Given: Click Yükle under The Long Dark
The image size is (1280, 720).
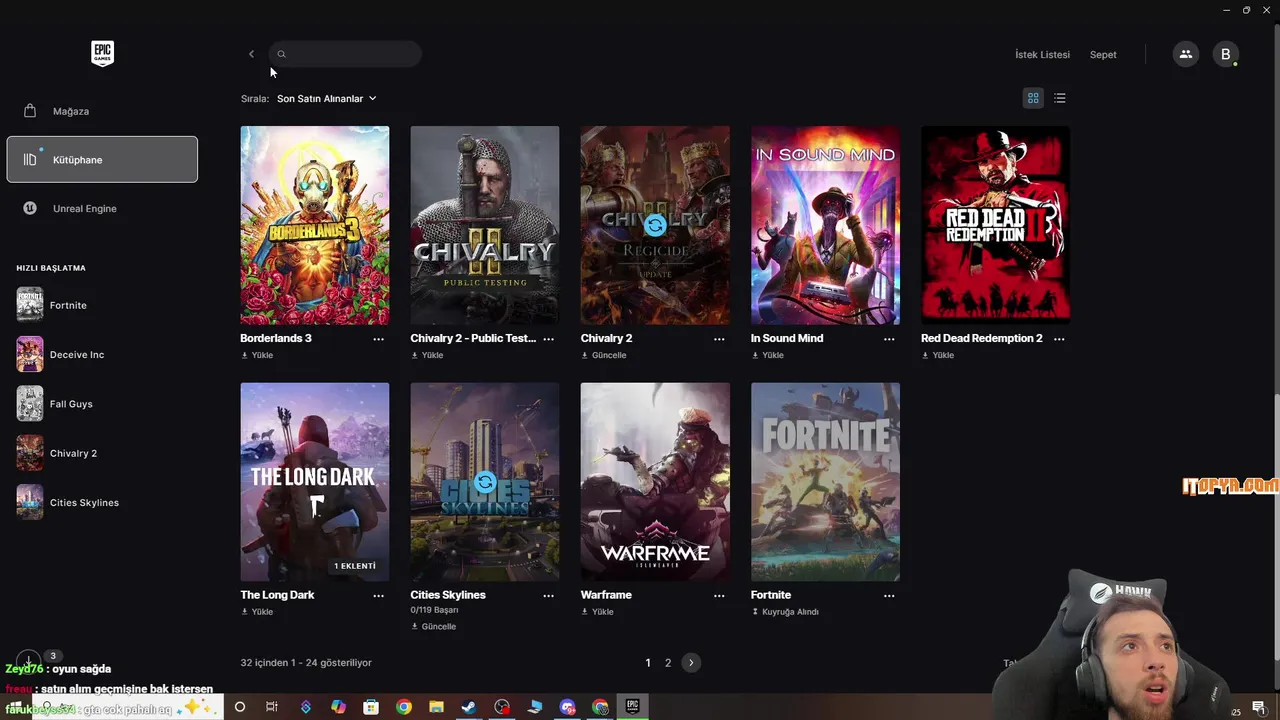Looking at the screenshot, I should click(257, 612).
